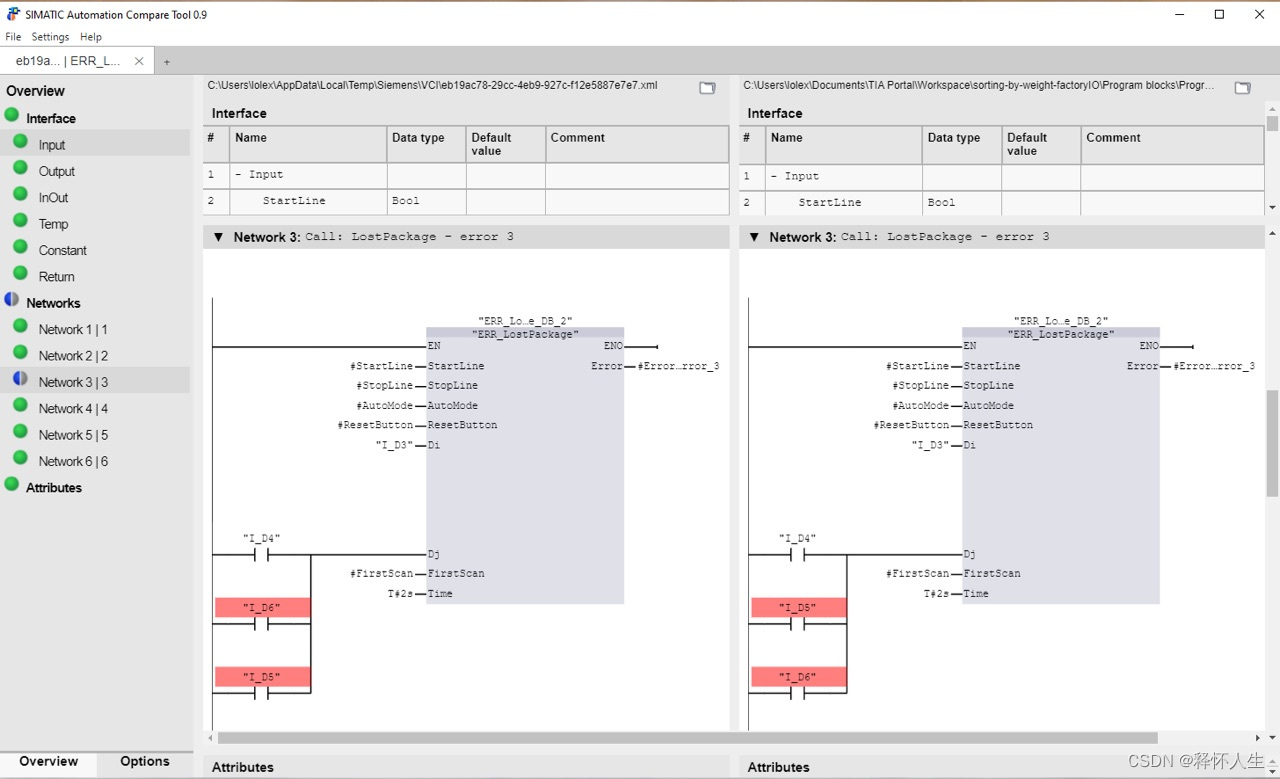Browse folder for left file path

[707, 88]
